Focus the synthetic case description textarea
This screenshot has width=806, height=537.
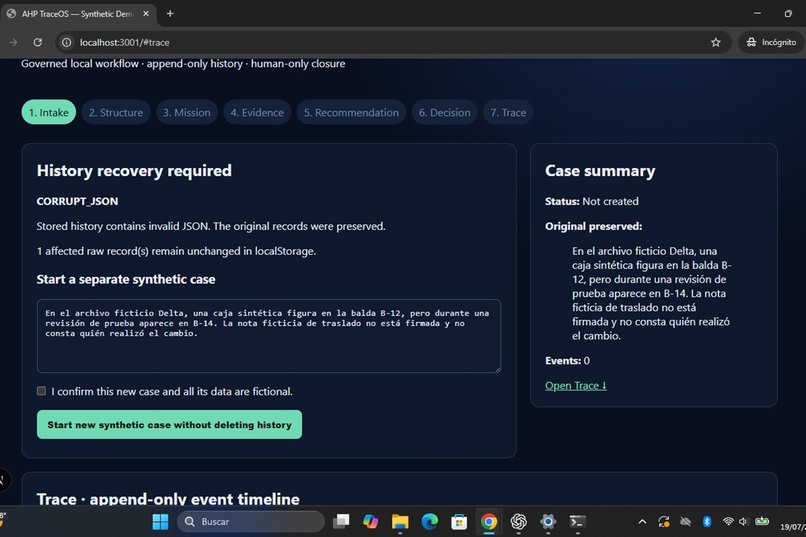269,336
